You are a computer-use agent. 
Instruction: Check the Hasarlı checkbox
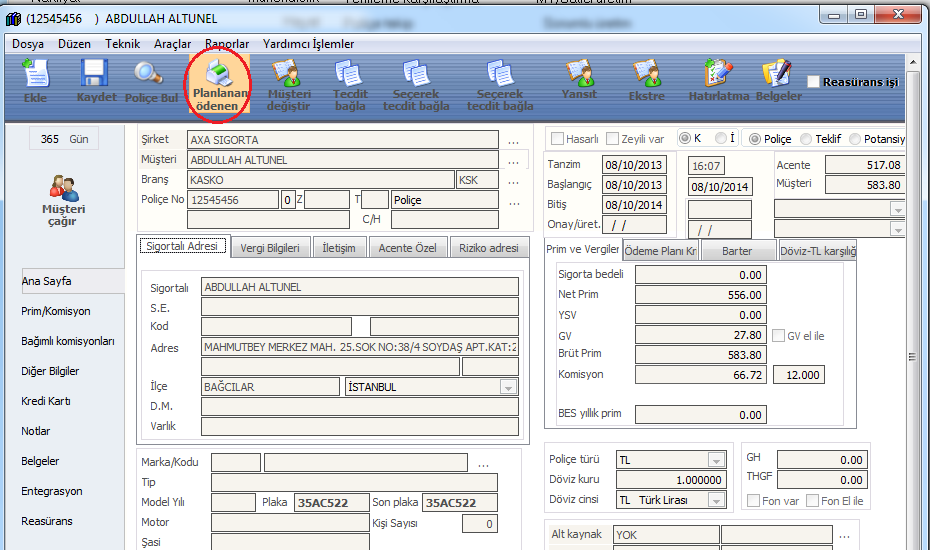point(558,139)
